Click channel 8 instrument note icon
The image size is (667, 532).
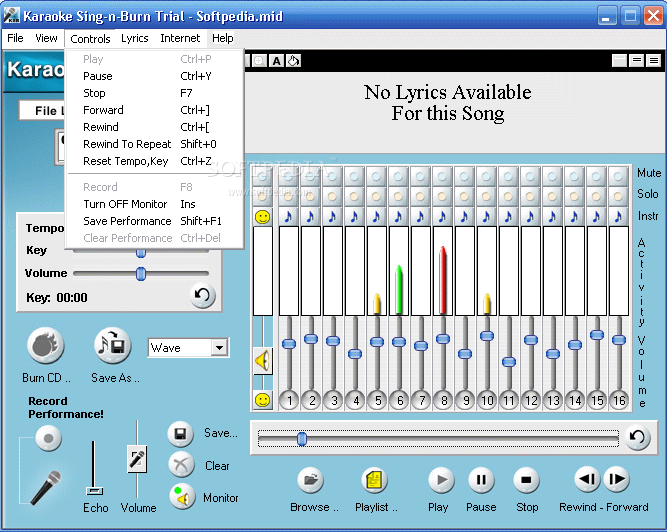(442, 217)
